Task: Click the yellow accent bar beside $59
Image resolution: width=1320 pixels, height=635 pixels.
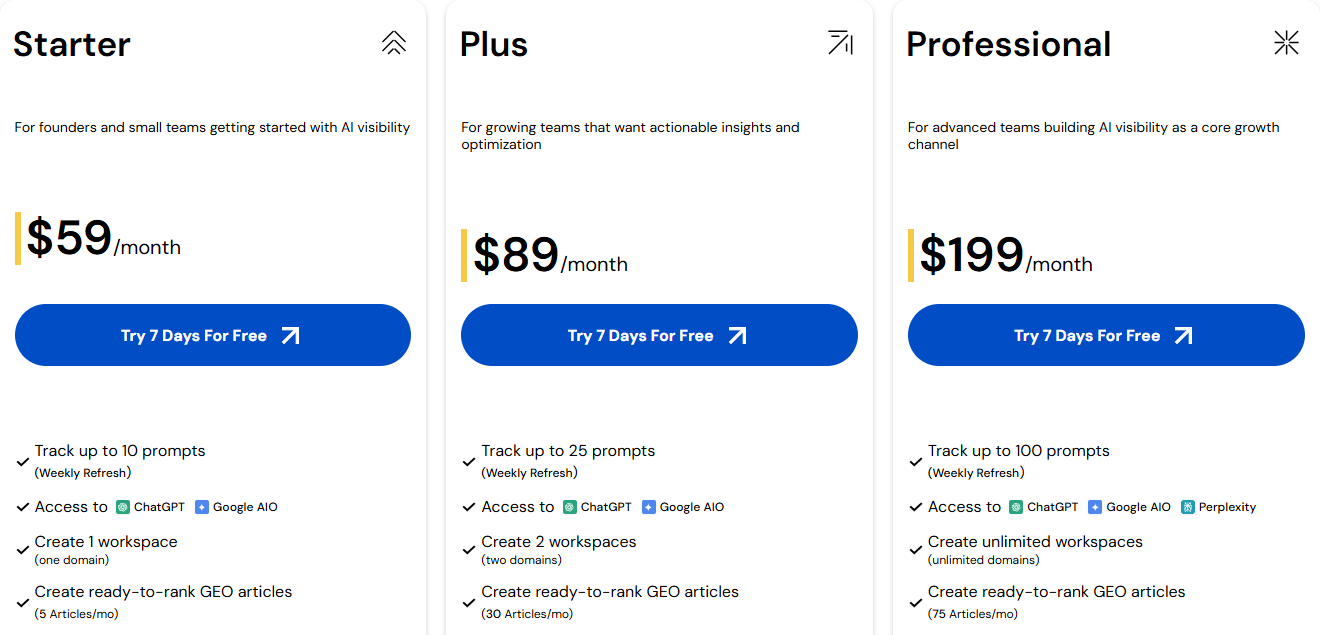Action: pos(17,240)
